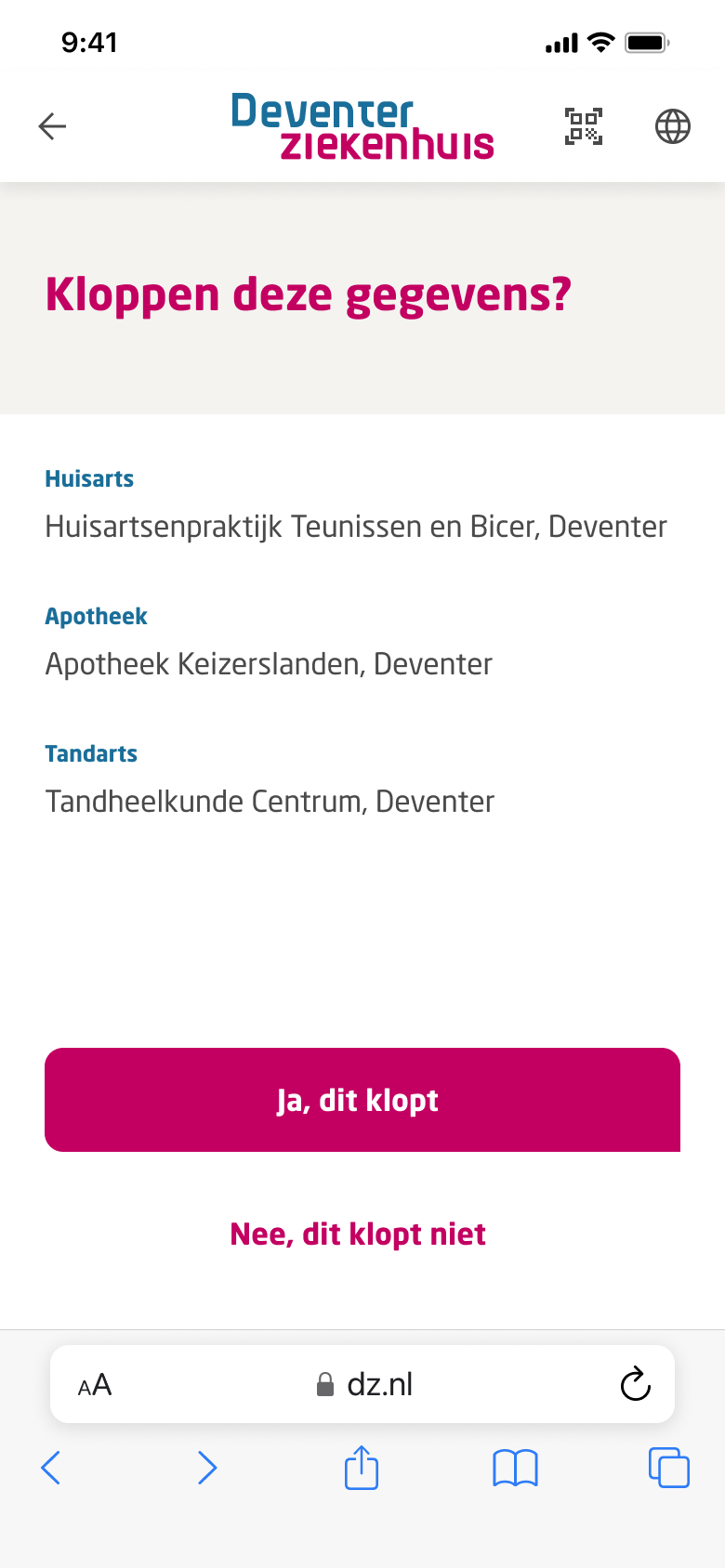Confirm with "Ja, dit klopt" button
This screenshot has width=725, height=1568.
pyautogui.click(x=362, y=1100)
